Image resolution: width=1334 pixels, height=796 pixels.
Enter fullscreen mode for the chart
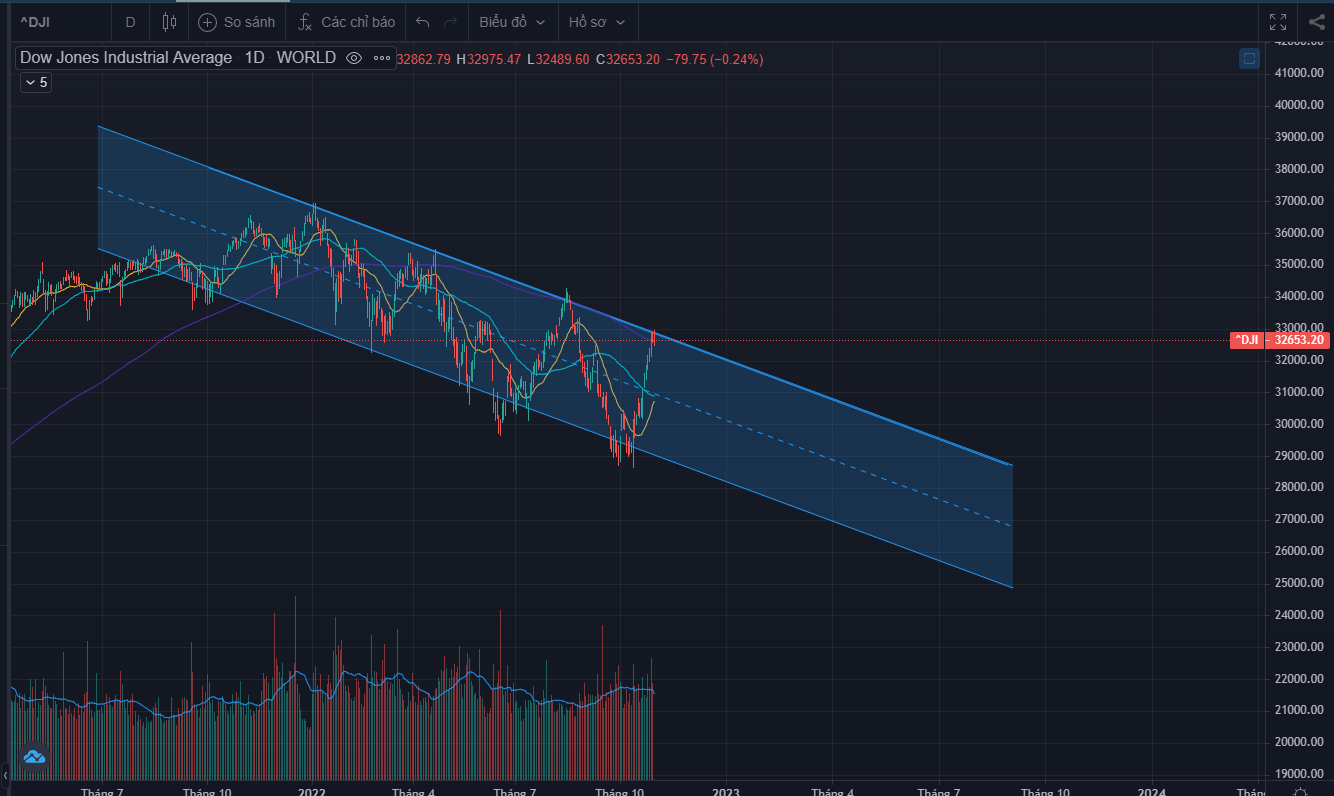(x=1278, y=21)
